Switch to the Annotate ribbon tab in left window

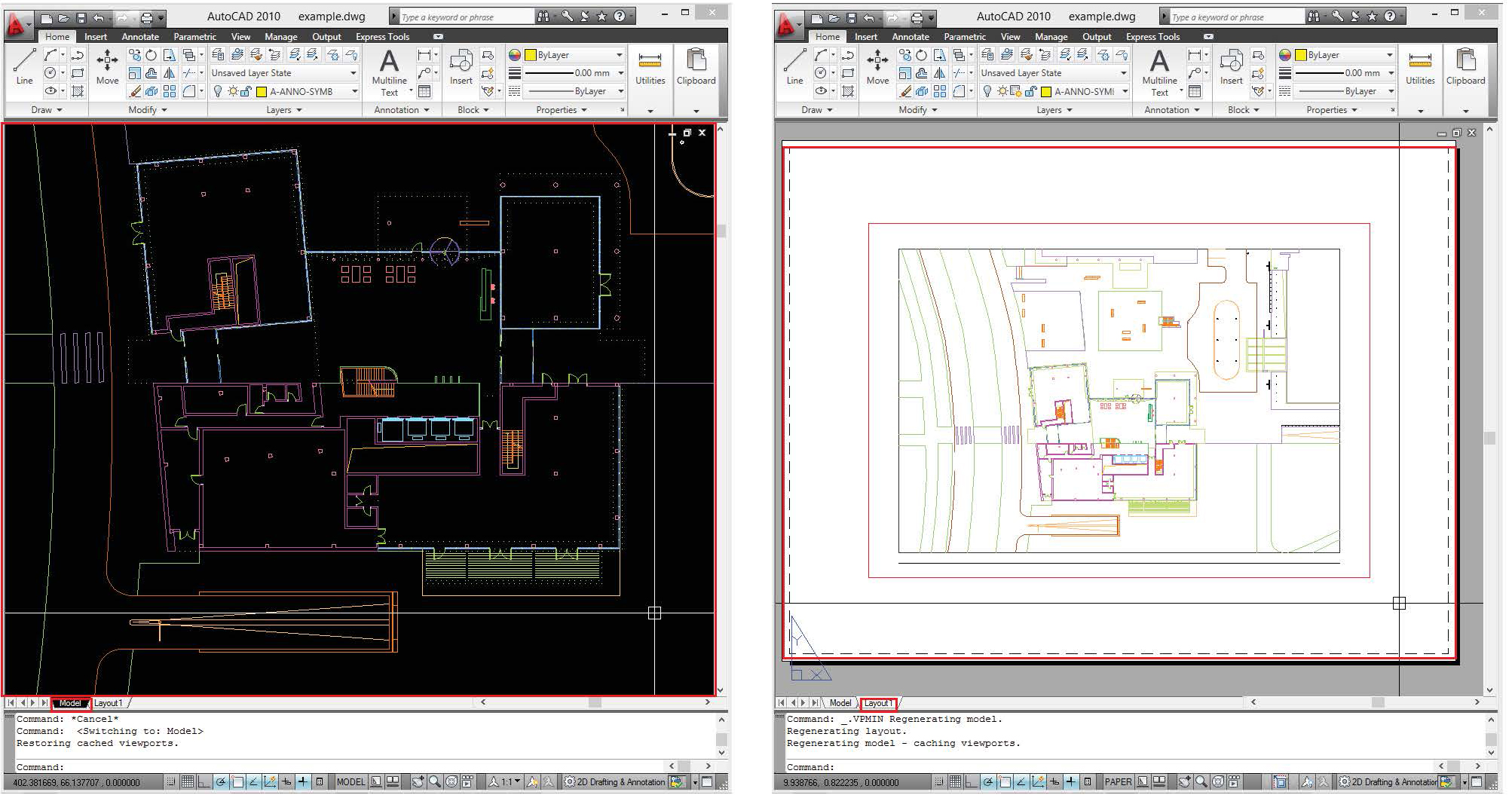pyautogui.click(x=140, y=36)
